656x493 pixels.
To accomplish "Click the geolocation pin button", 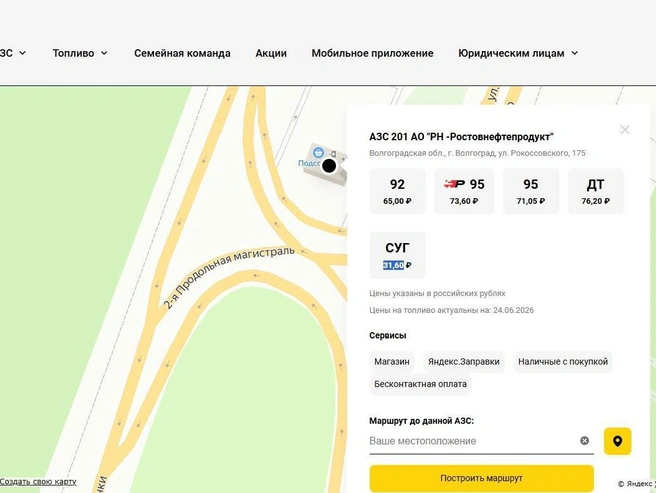I will coord(617,441).
